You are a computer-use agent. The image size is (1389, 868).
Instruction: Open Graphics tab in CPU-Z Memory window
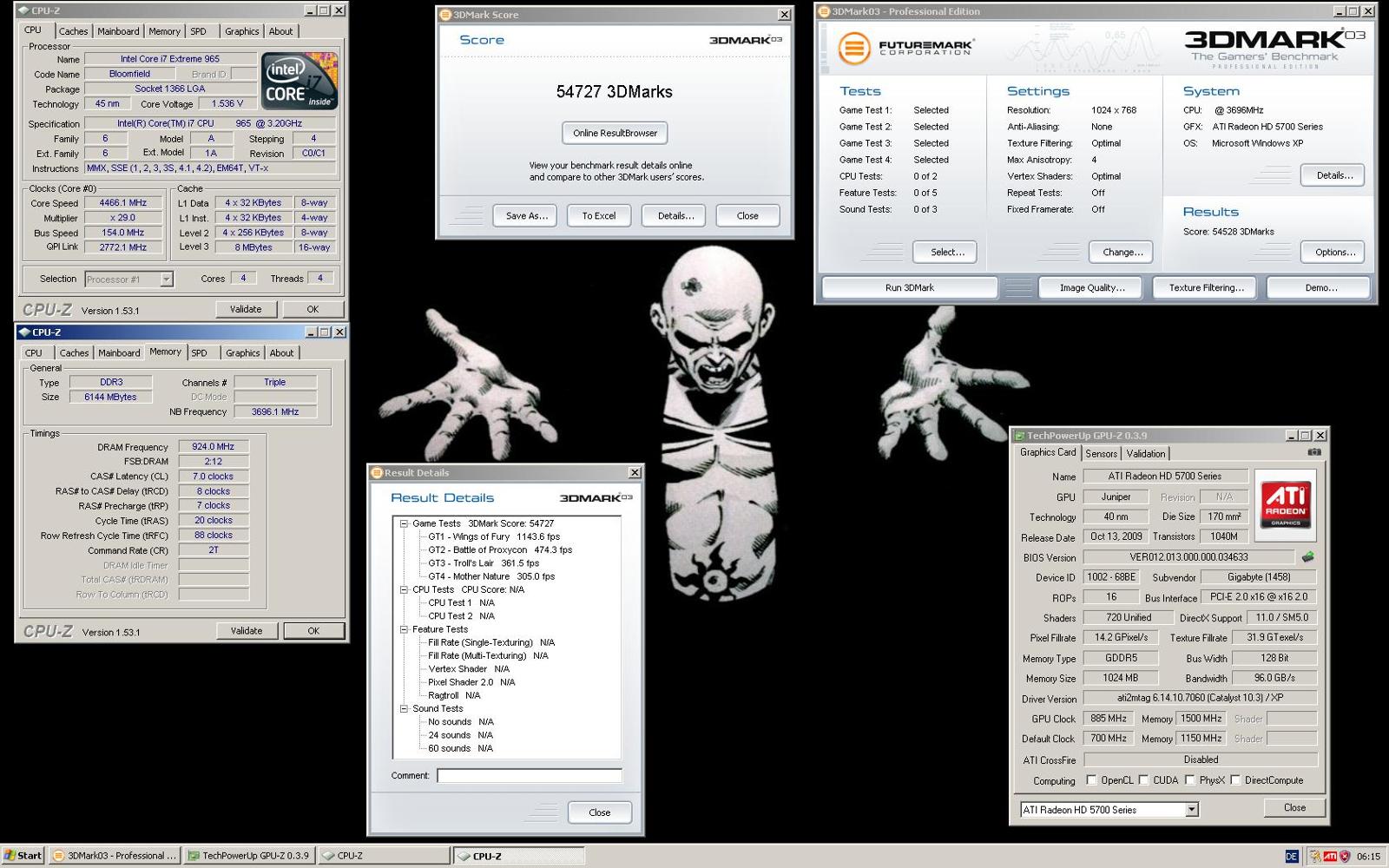click(x=242, y=353)
